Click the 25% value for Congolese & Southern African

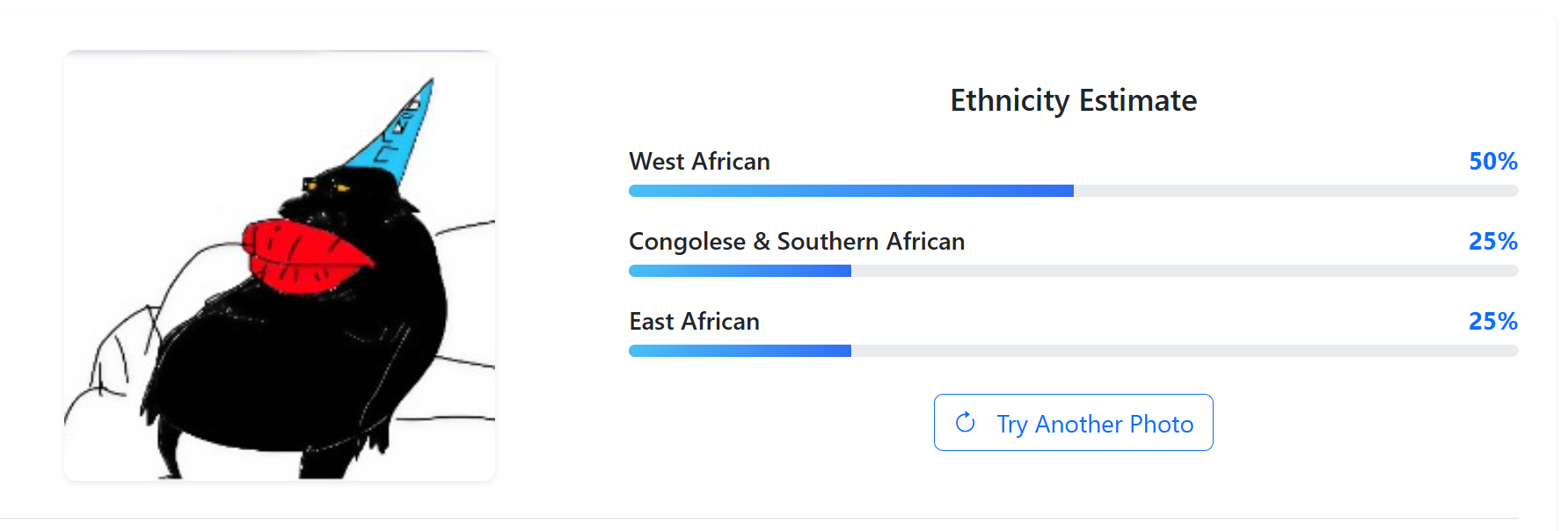tap(1492, 242)
